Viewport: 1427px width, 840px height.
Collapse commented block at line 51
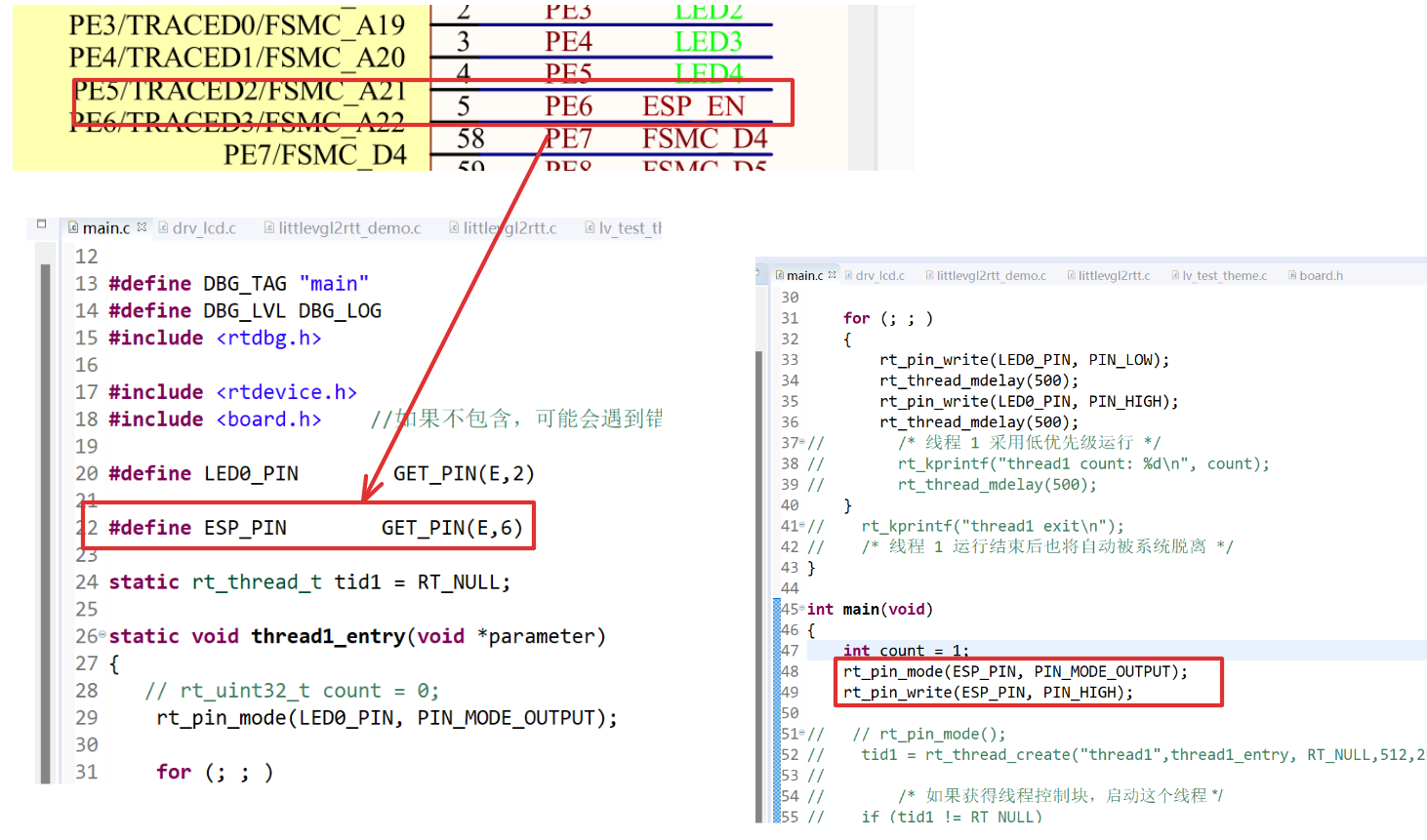click(802, 734)
